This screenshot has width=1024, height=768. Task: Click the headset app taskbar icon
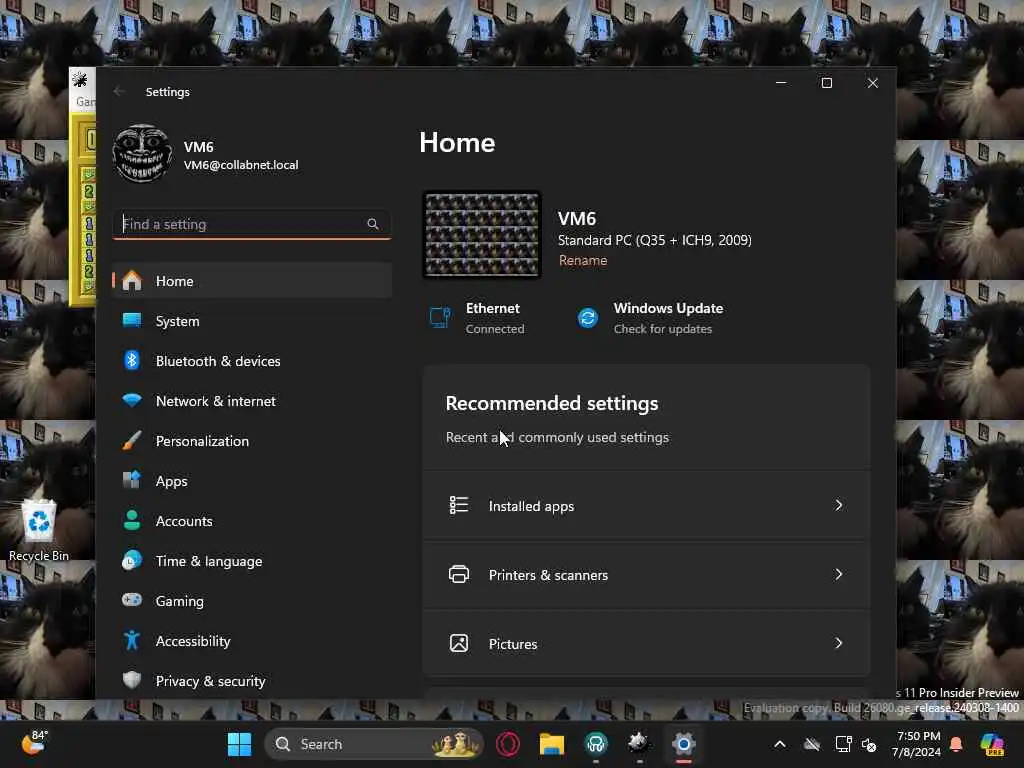pos(596,743)
